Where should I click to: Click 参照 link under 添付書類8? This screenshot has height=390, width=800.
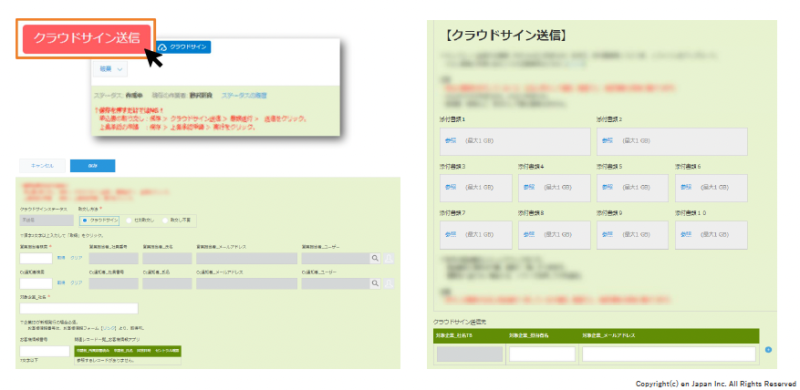coord(529,234)
